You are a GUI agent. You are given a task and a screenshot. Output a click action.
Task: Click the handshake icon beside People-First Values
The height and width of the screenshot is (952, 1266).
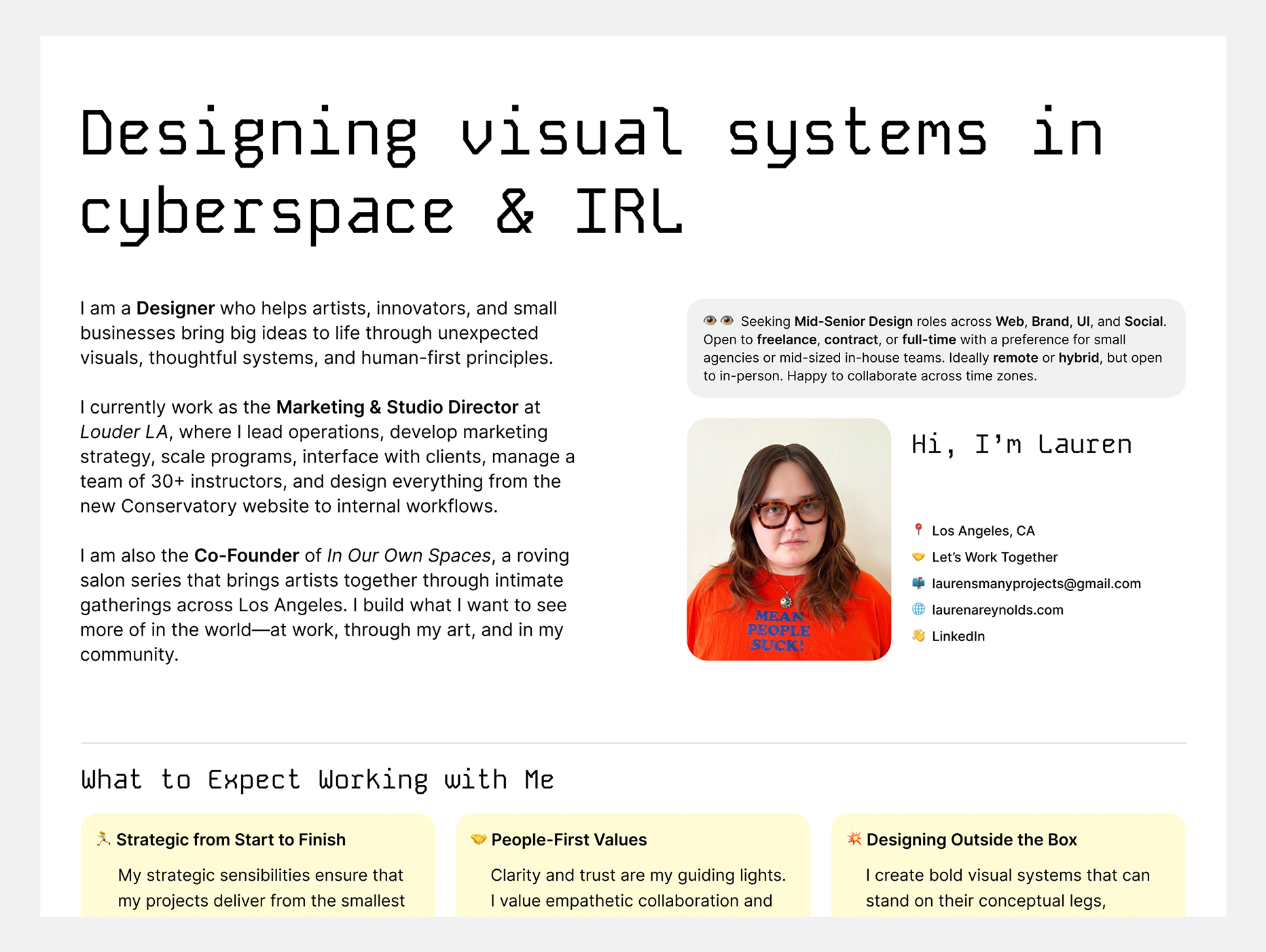point(479,839)
